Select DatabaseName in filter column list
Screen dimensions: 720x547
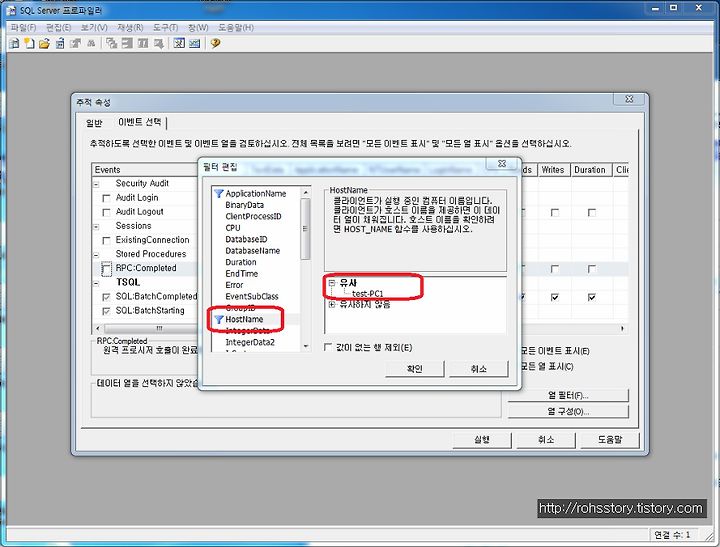point(253,251)
